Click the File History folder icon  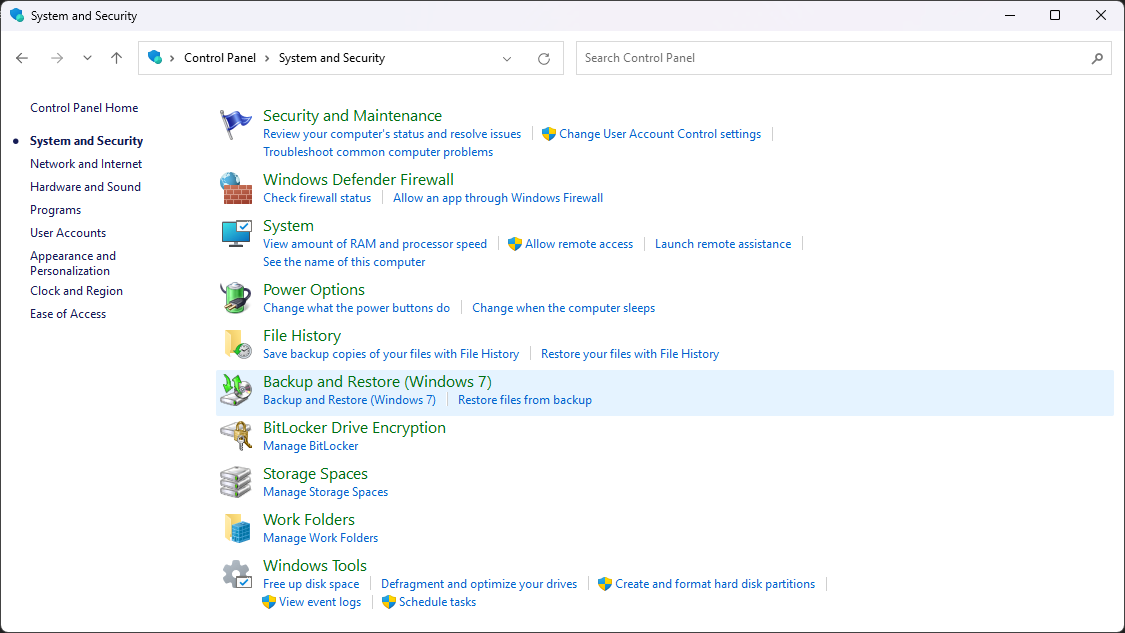(236, 344)
